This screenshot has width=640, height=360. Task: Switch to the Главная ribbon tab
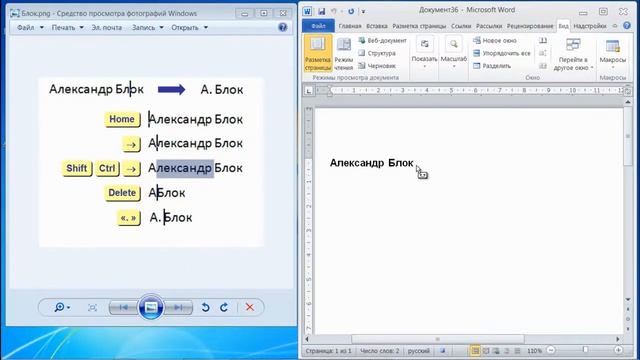(350, 26)
